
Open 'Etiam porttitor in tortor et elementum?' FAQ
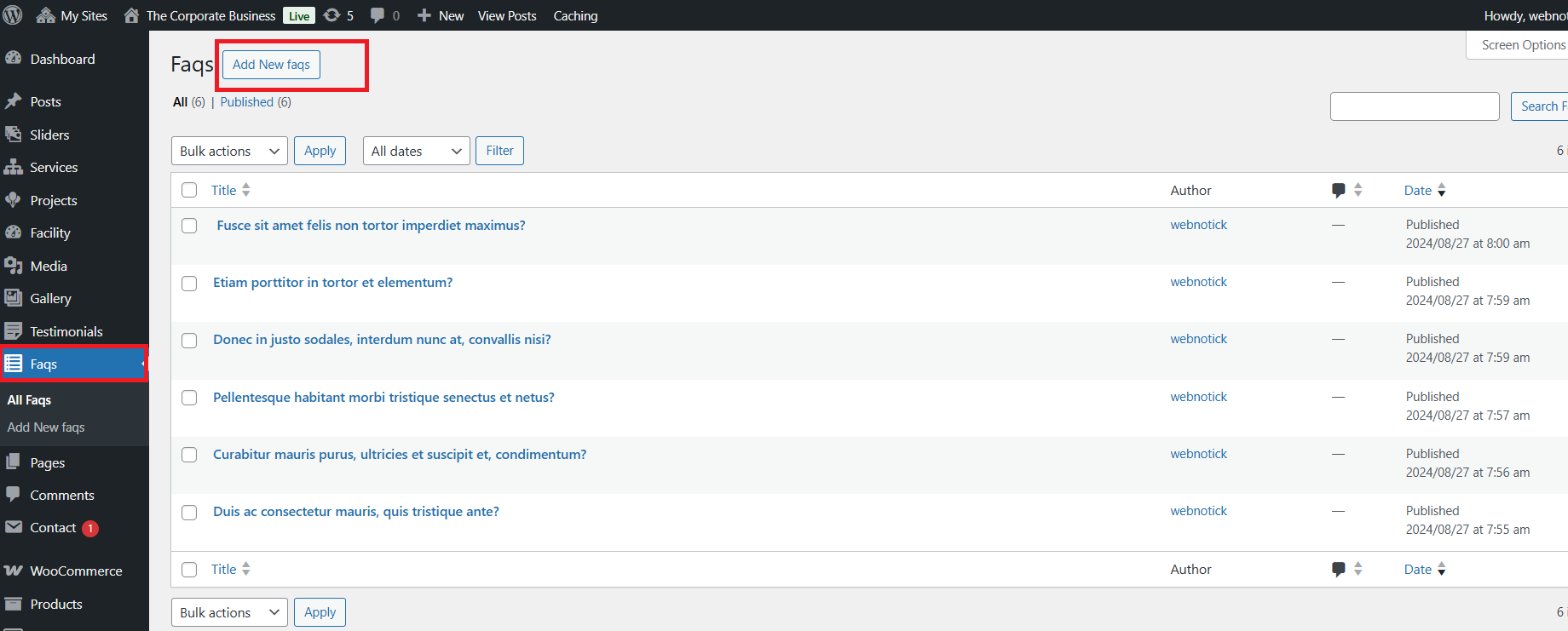(332, 283)
